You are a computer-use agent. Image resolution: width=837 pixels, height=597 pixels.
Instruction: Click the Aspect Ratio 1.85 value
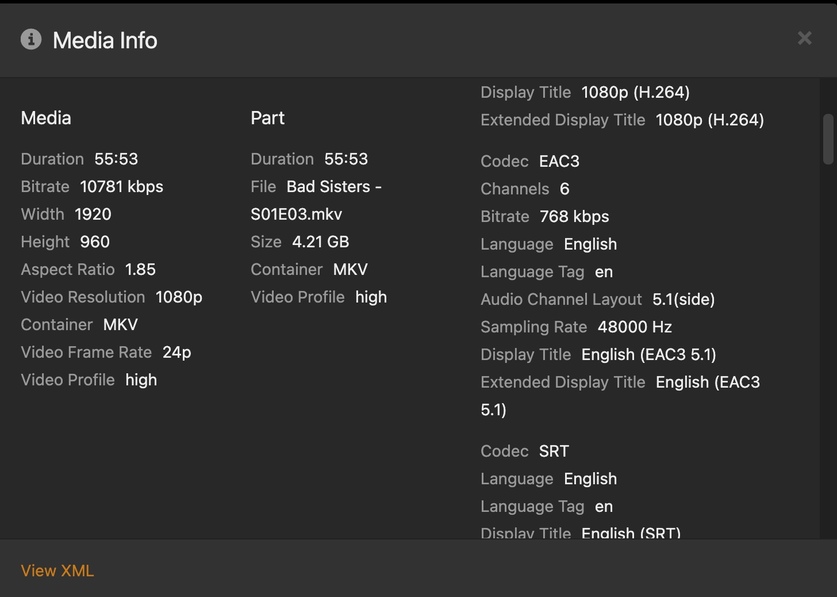click(x=140, y=270)
